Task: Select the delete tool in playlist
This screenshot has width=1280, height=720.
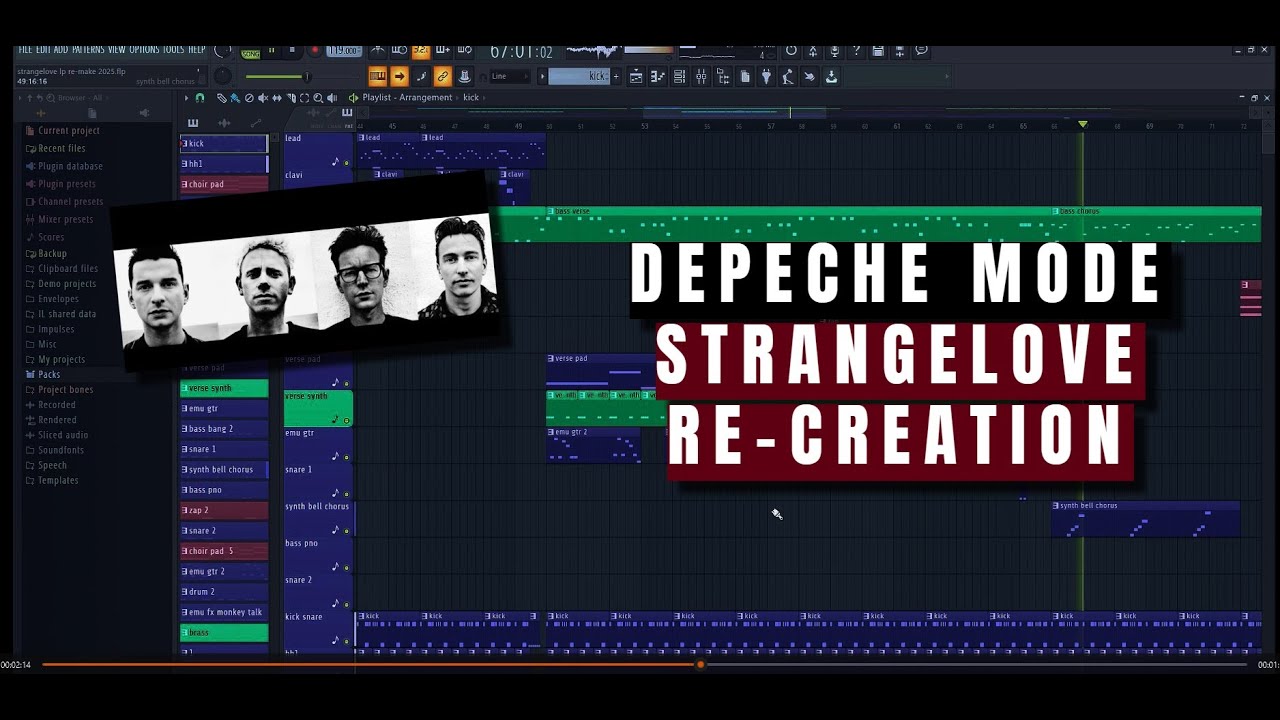Action: click(248, 98)
